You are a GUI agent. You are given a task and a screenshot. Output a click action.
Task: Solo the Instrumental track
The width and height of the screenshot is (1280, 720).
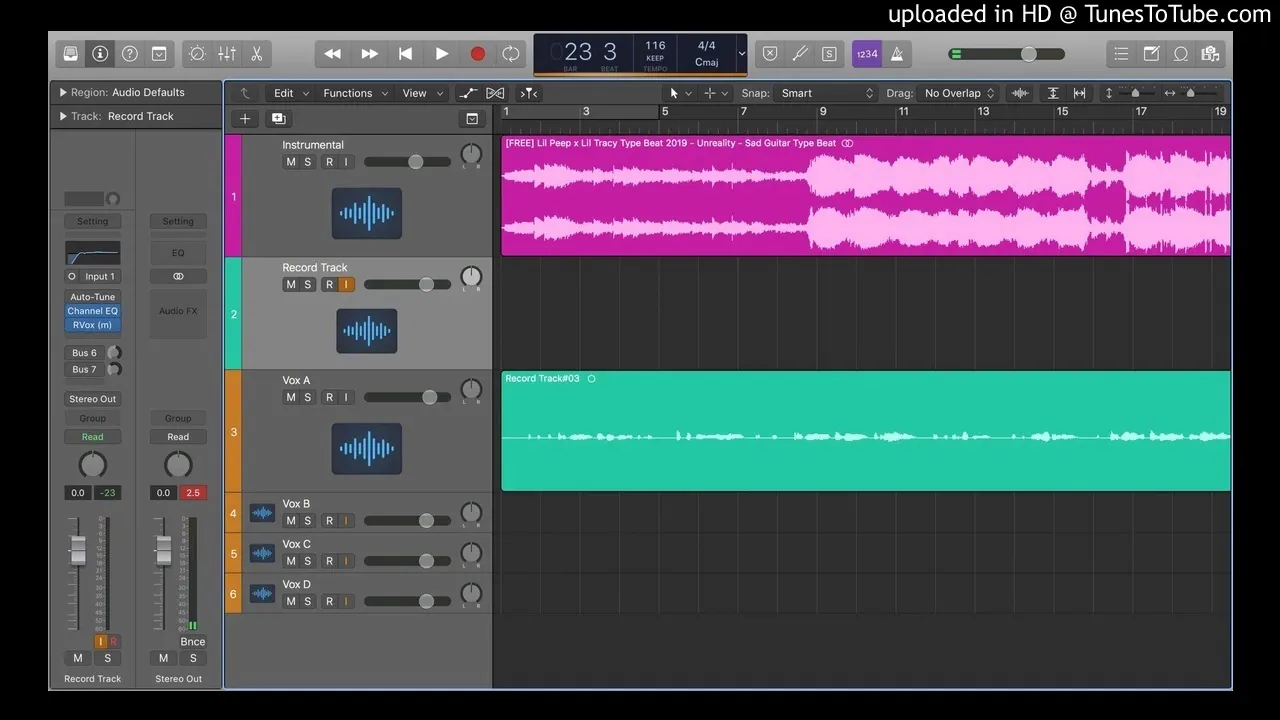coord(308,162)
